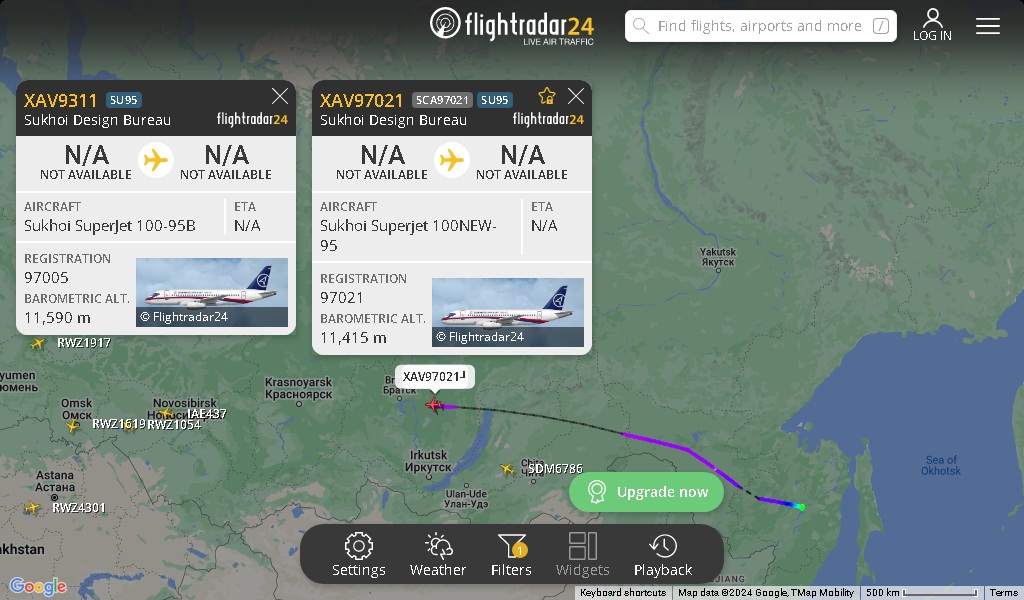Open the hamburger main menu
Viewport: 1024px width, 600px height.
(987, 25)
